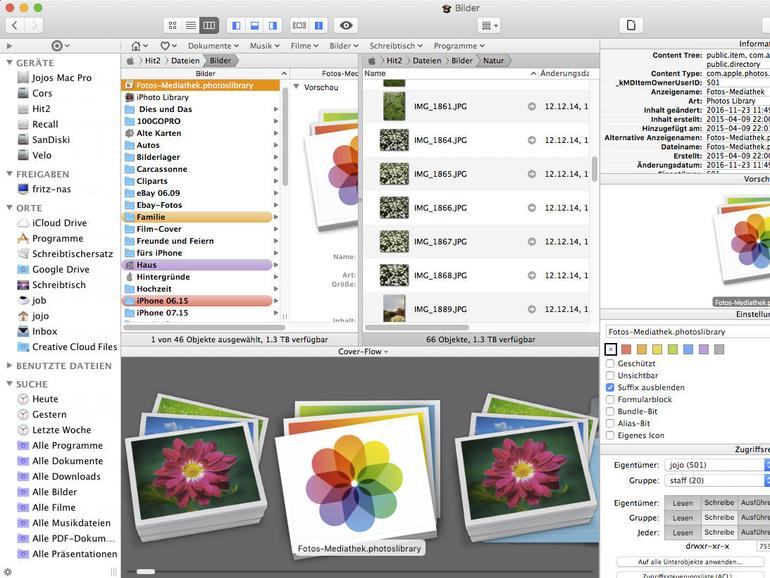The image size is (770, 578).
Task: Open the Programme bookmark menu
Action: coord(458,46)
